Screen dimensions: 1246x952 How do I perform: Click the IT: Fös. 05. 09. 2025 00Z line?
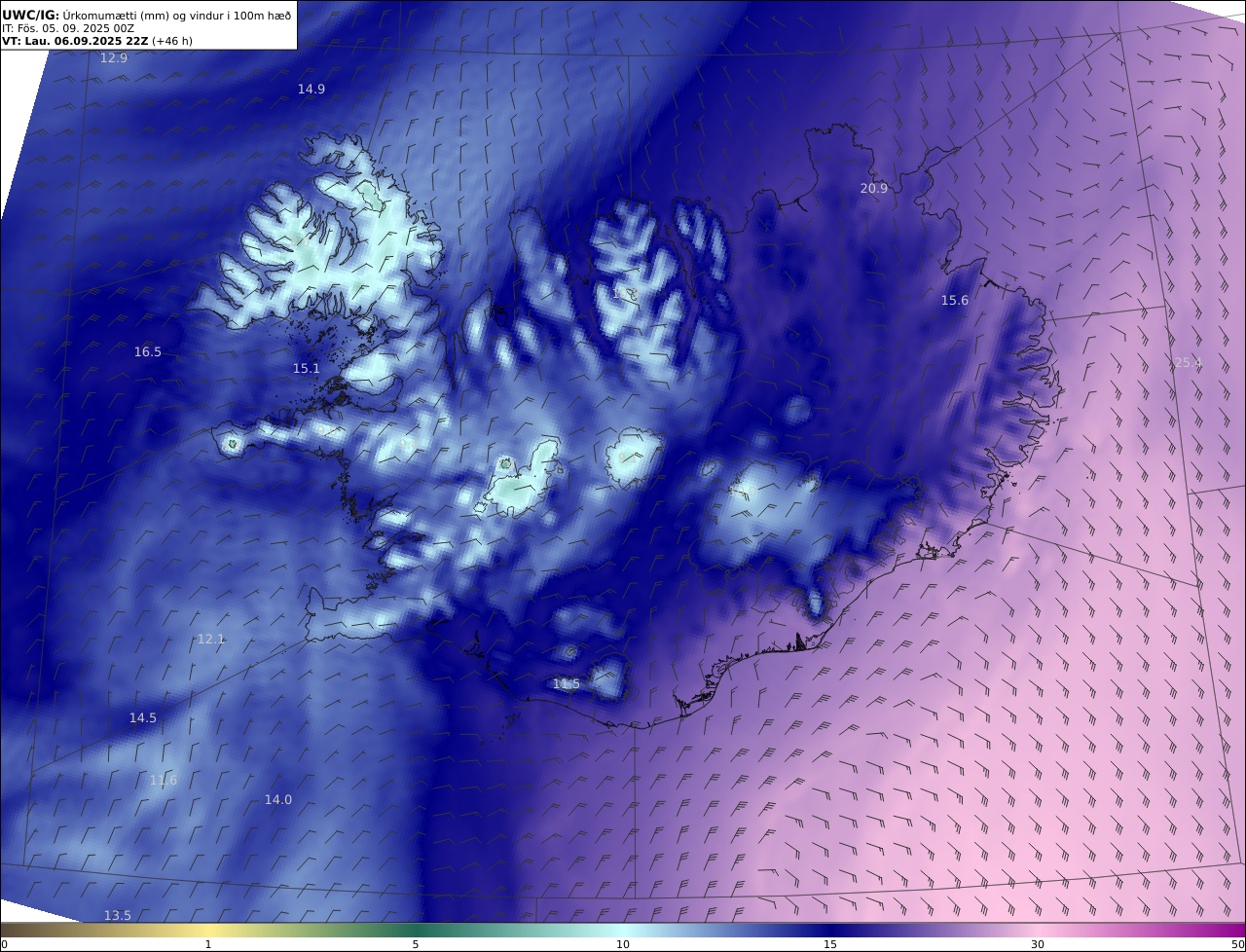[x=68, y=29]
